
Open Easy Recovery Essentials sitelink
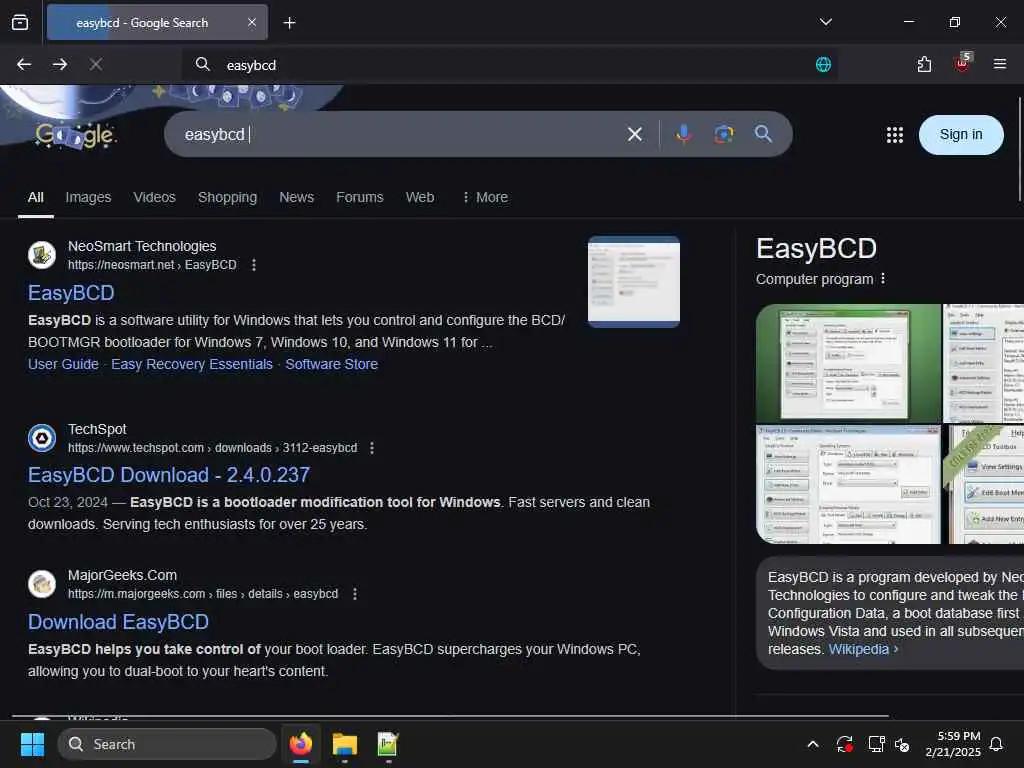point(192,364)
